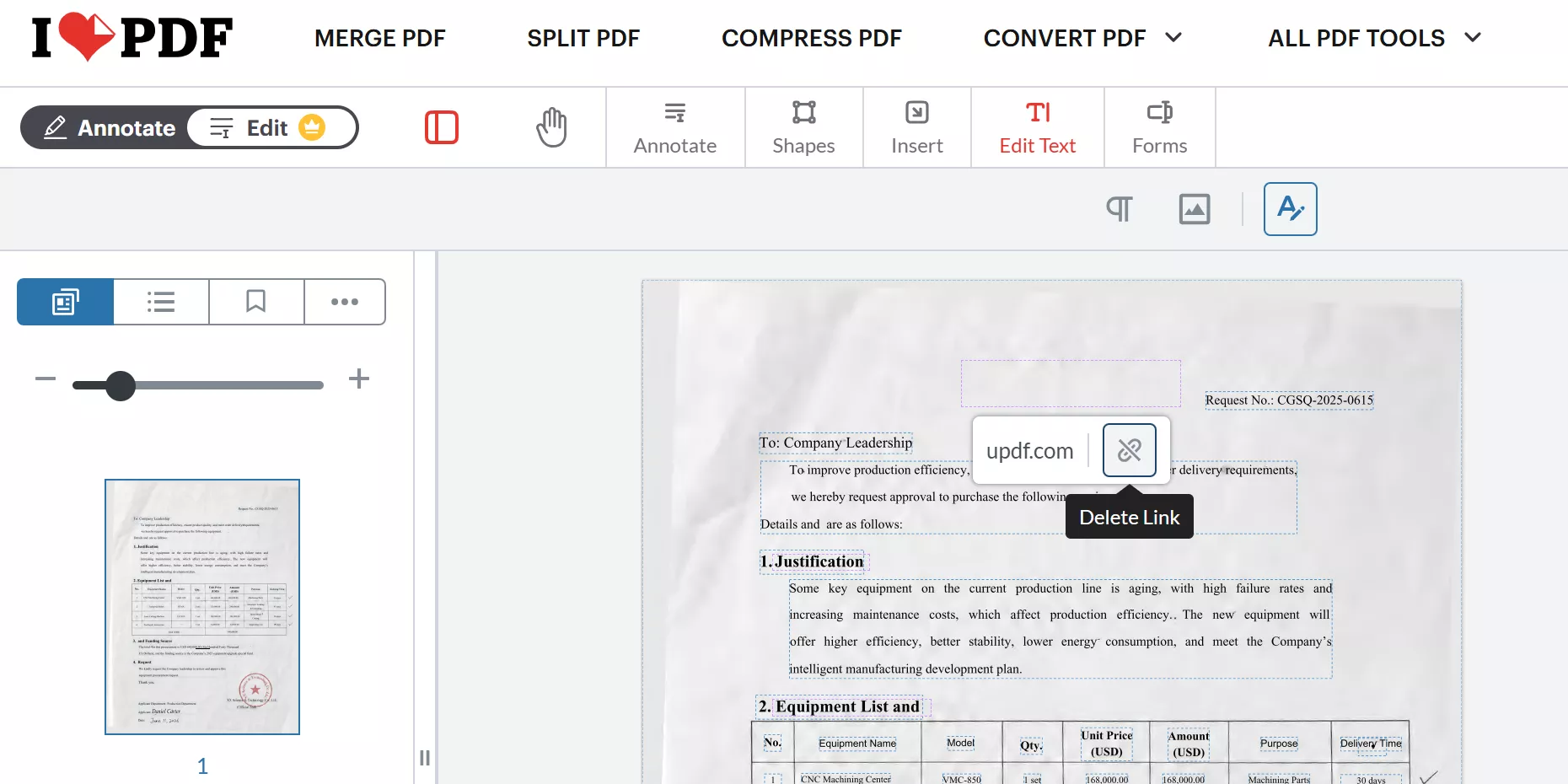Screen dimensions: 1568x784
Task: Click 'Details and are as follows' line
Action: click(831, 524)
